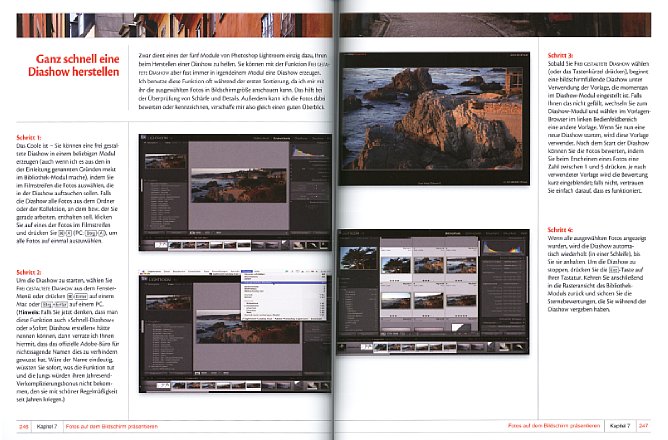Select the second top-row grid photo in Schritt 4

(429, 265)
